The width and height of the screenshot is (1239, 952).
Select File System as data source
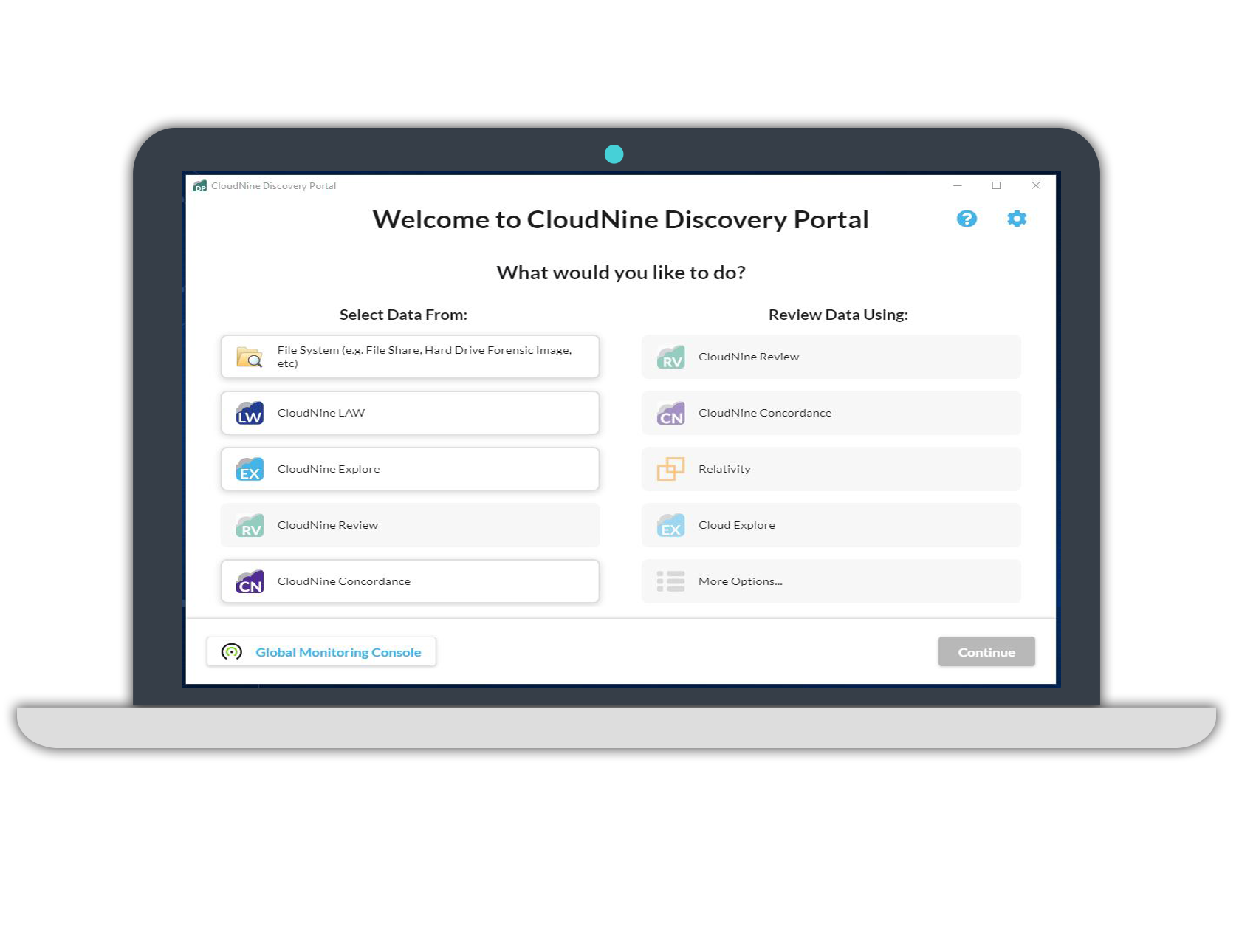pos(410,357)
